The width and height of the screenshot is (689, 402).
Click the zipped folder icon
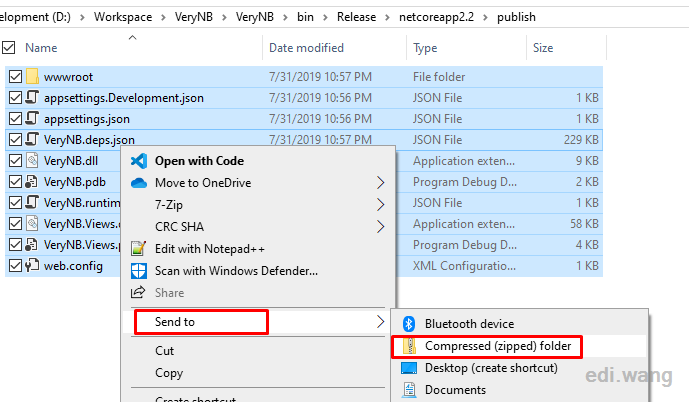click(410, 346)
